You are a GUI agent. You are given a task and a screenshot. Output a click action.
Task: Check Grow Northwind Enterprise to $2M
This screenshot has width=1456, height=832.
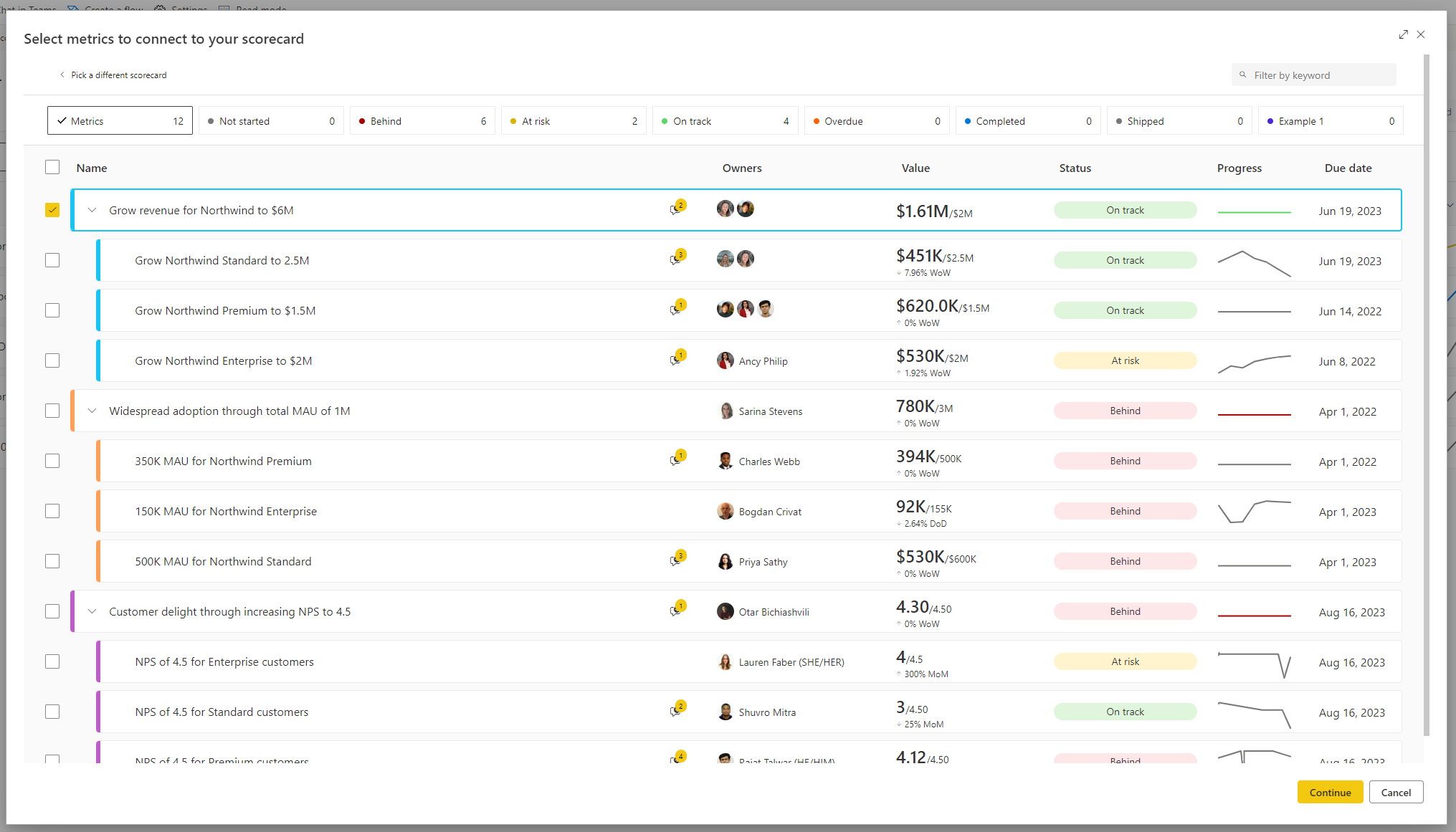52,360
